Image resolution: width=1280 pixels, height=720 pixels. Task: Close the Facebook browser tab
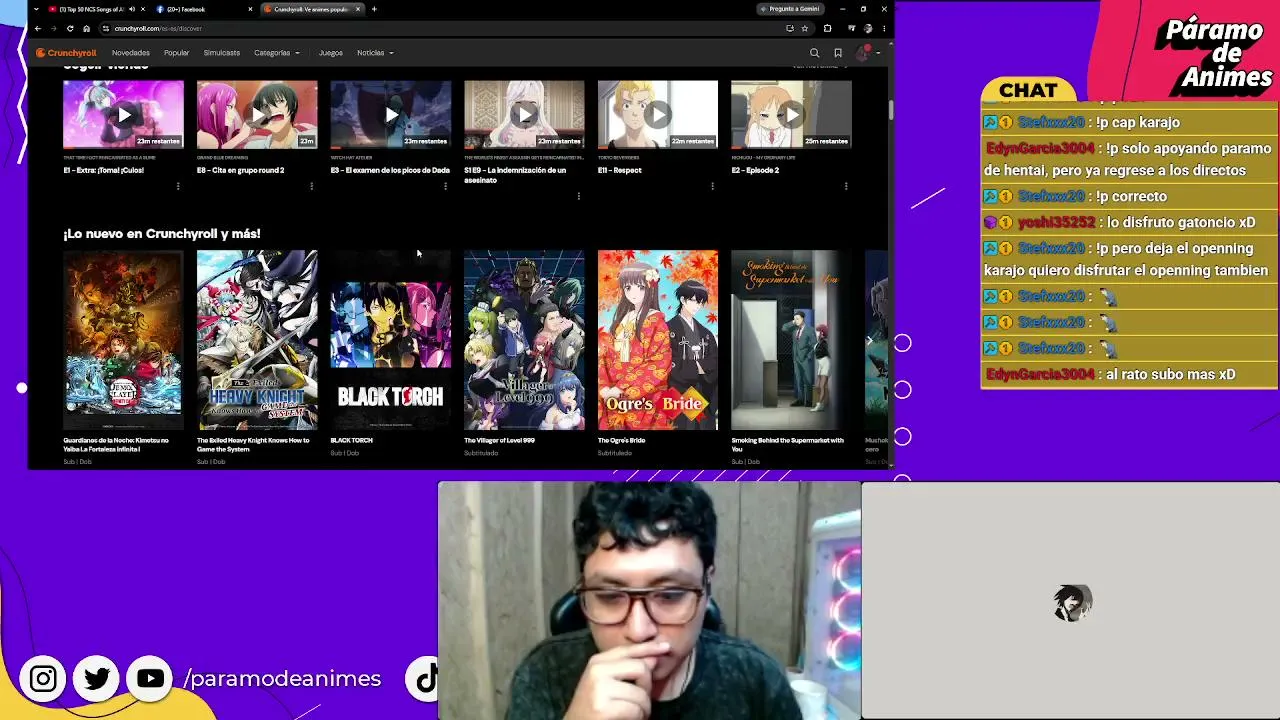pyautogui.click(x=250, y=9)
